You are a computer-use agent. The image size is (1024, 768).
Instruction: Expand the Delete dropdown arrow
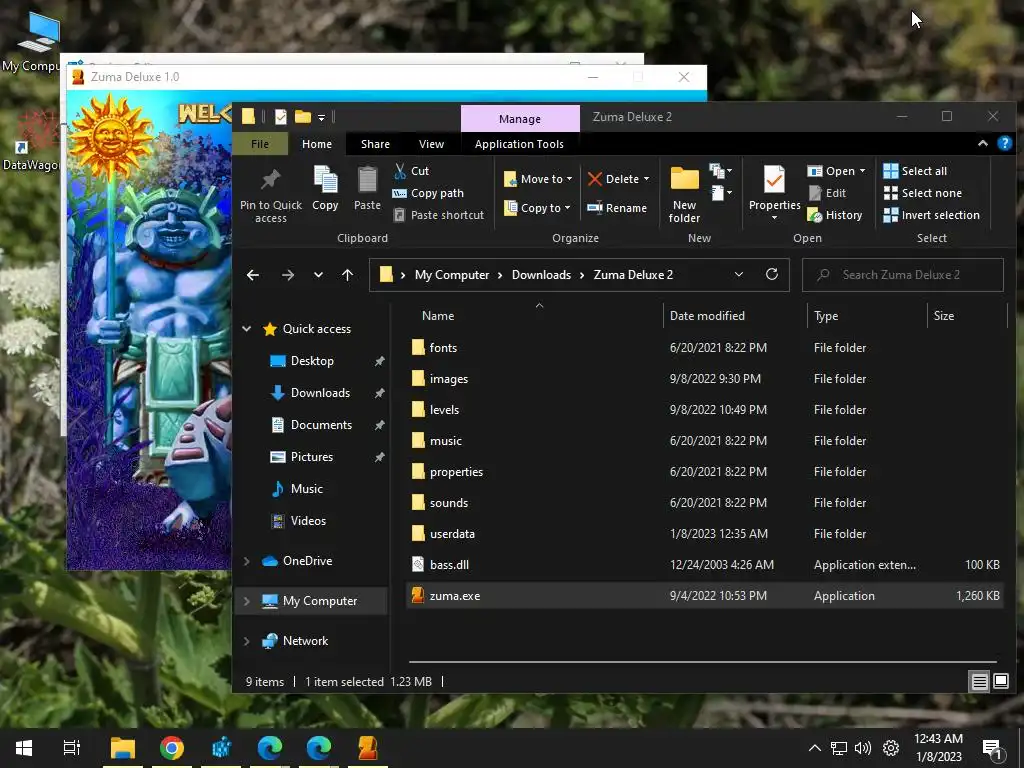coord(647,179)
